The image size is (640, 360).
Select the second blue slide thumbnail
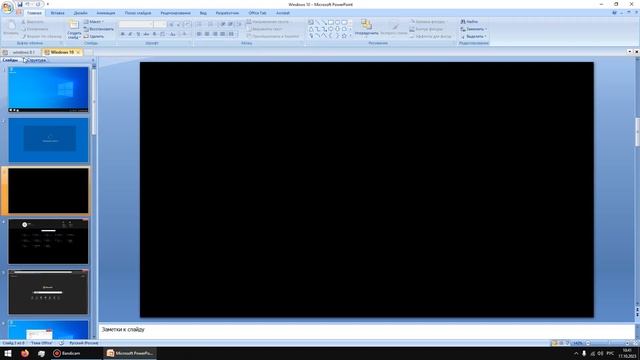tap(48, 140)
